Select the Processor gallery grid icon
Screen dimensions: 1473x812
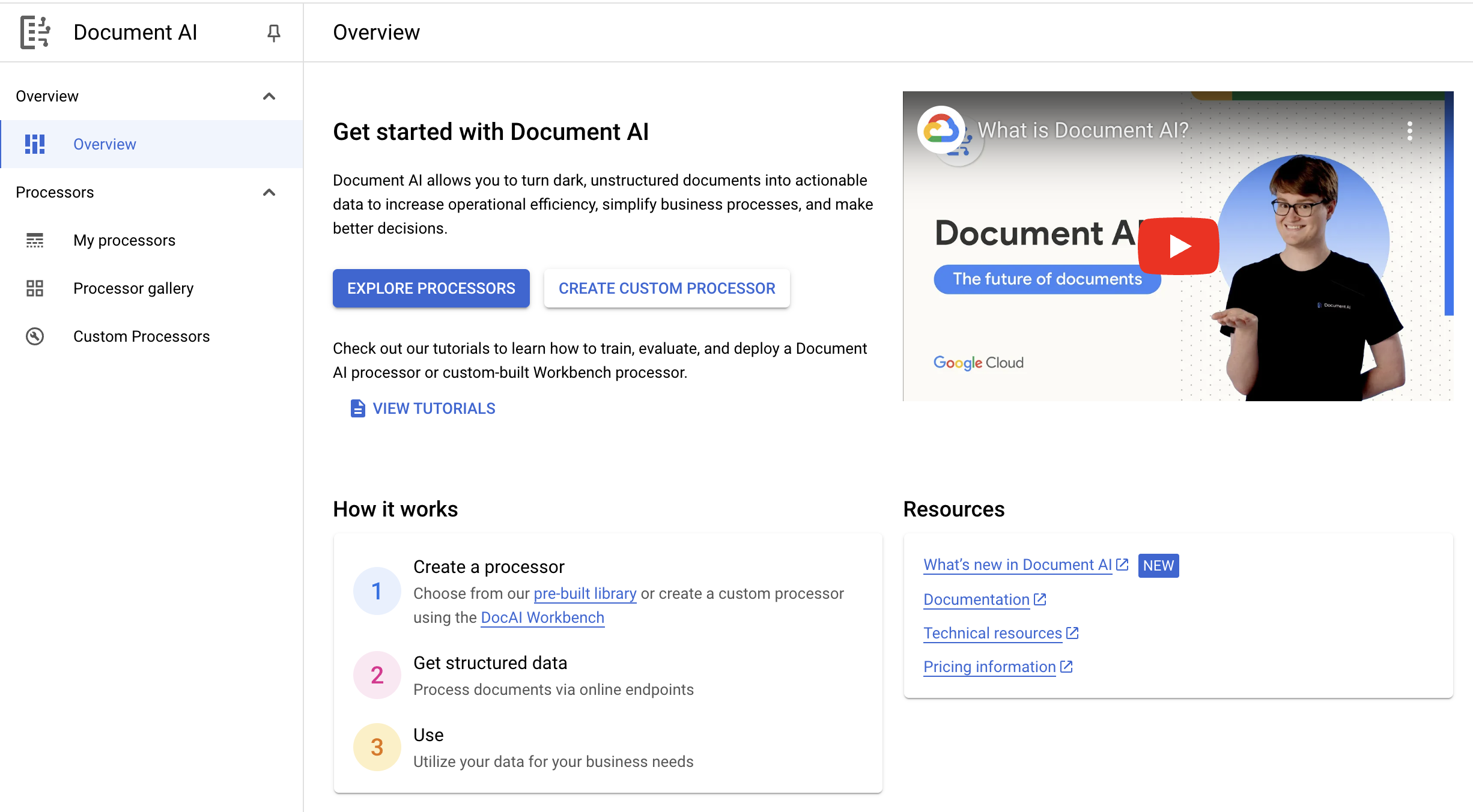35,288
